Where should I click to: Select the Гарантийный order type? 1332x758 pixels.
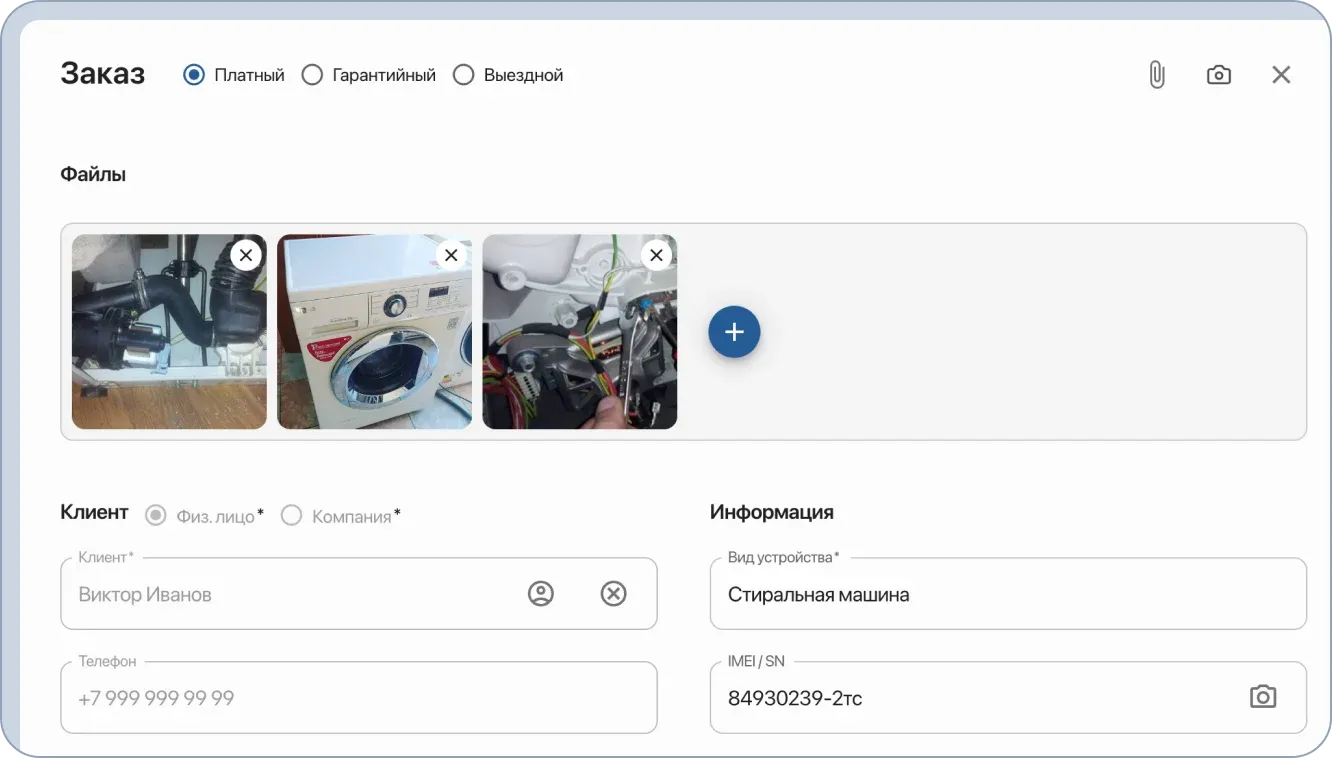pos(312,74)
